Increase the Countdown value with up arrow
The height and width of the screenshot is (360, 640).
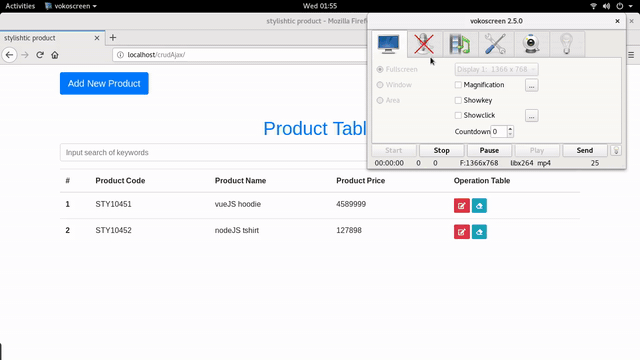[x=510, y=129]
